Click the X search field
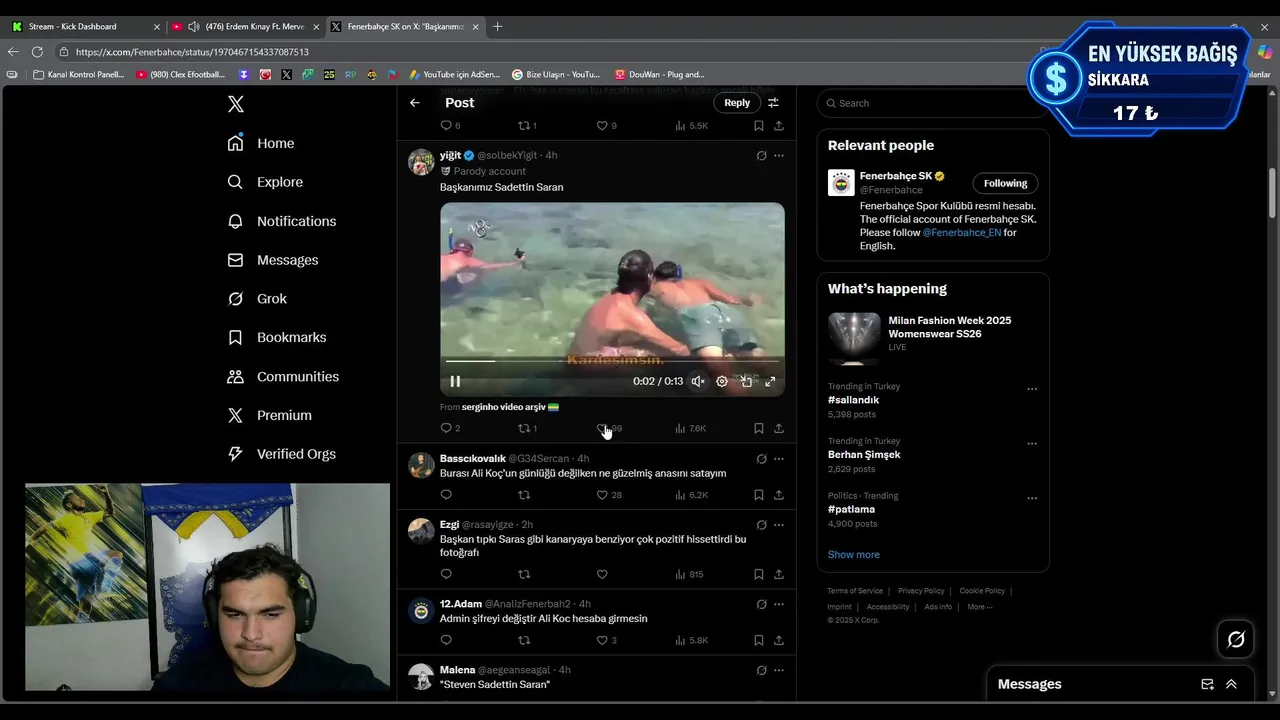The image size is (1280, 720). point(933,103)
